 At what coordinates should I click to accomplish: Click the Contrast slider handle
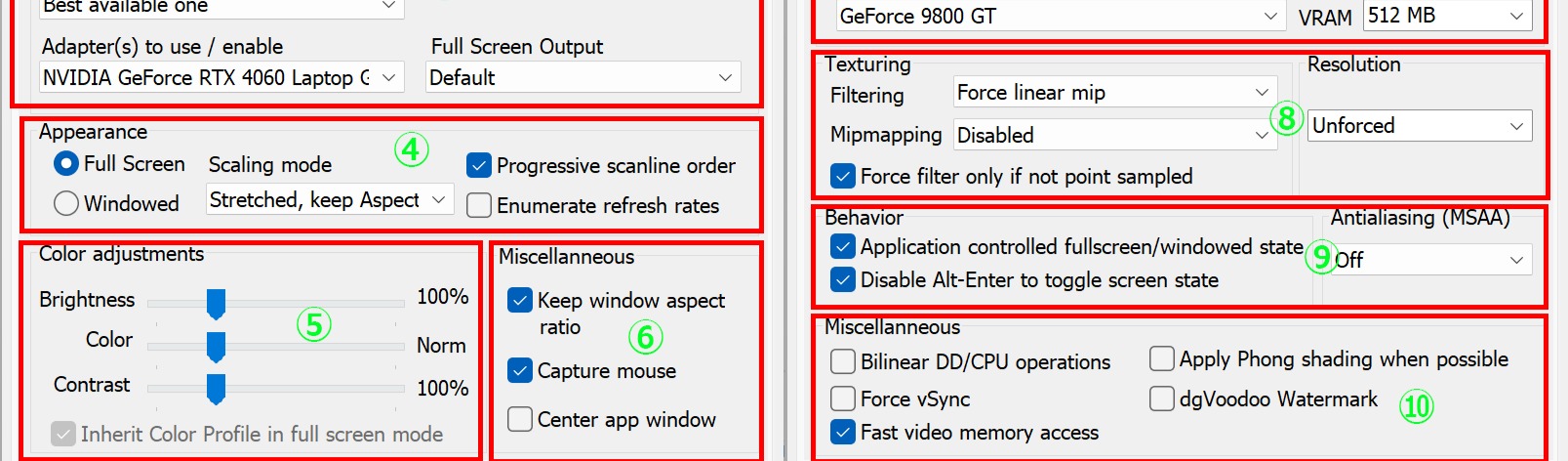pyautogui.click(x=216, y=389)
